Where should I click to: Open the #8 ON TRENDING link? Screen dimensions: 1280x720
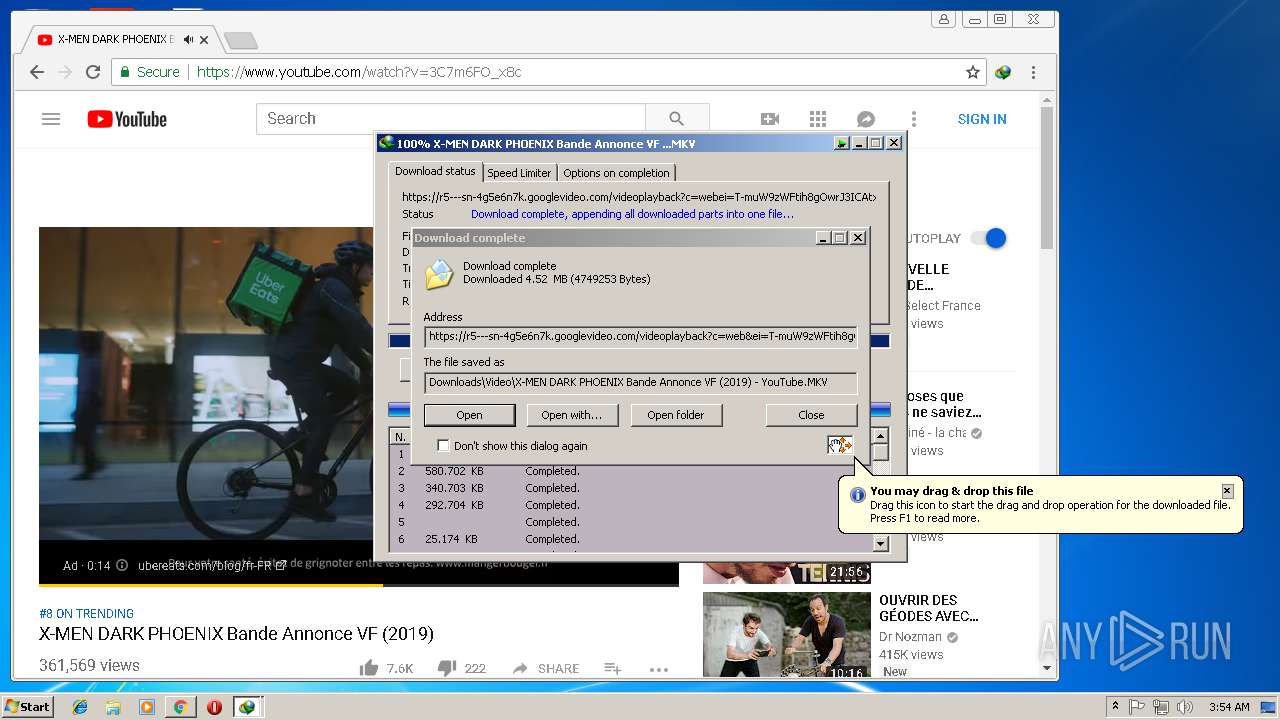[x=86, y=613]
